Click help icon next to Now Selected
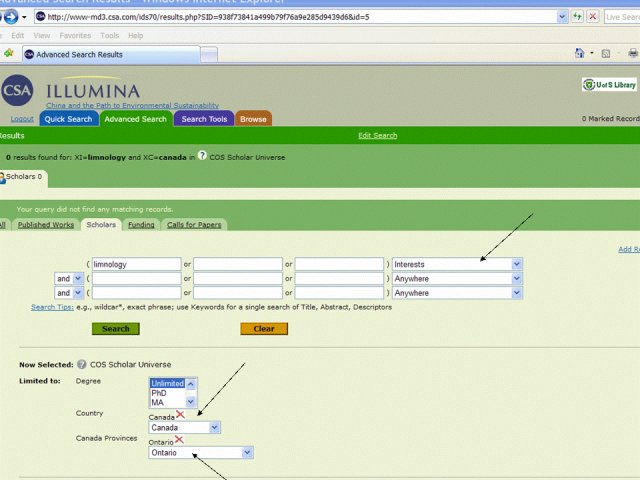 [x=82, y=364]
